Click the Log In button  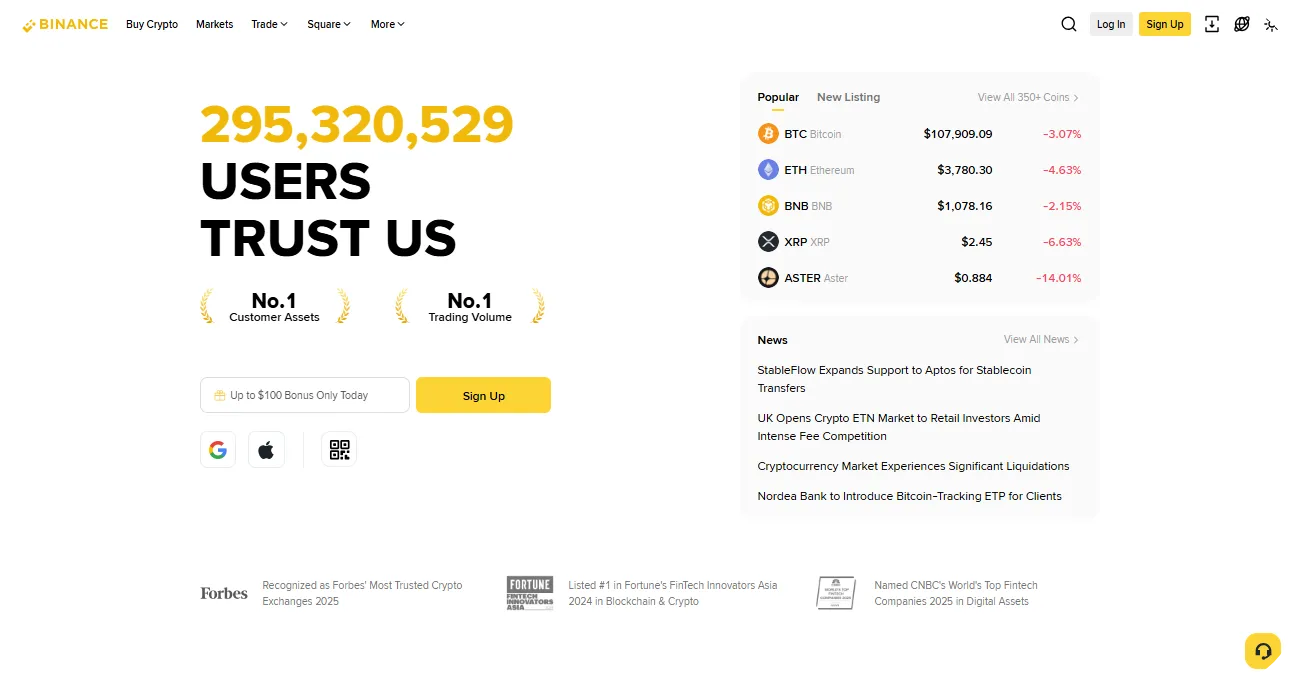[1111, 23]
